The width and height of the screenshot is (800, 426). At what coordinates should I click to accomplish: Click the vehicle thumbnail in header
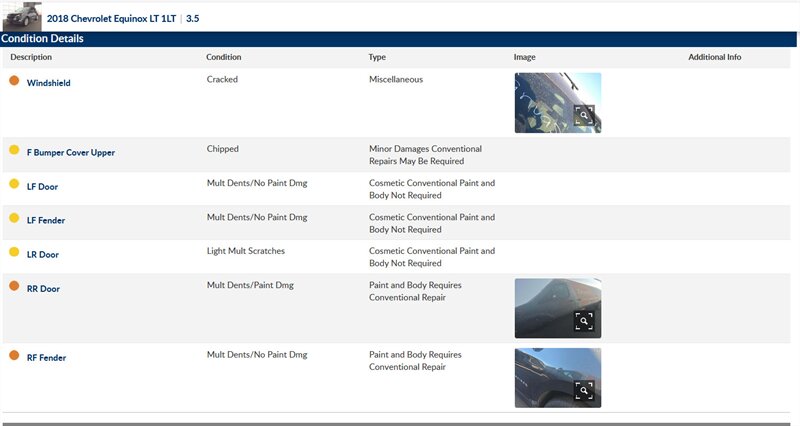(22, 17)
